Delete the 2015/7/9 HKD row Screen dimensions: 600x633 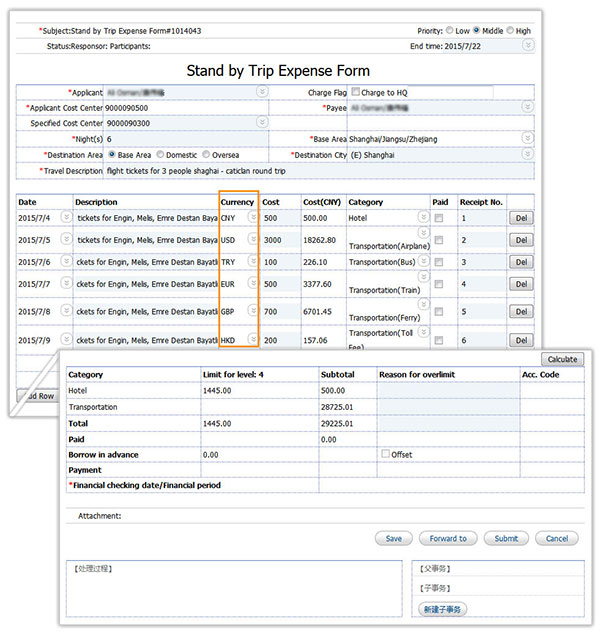[x=521, y=340]
